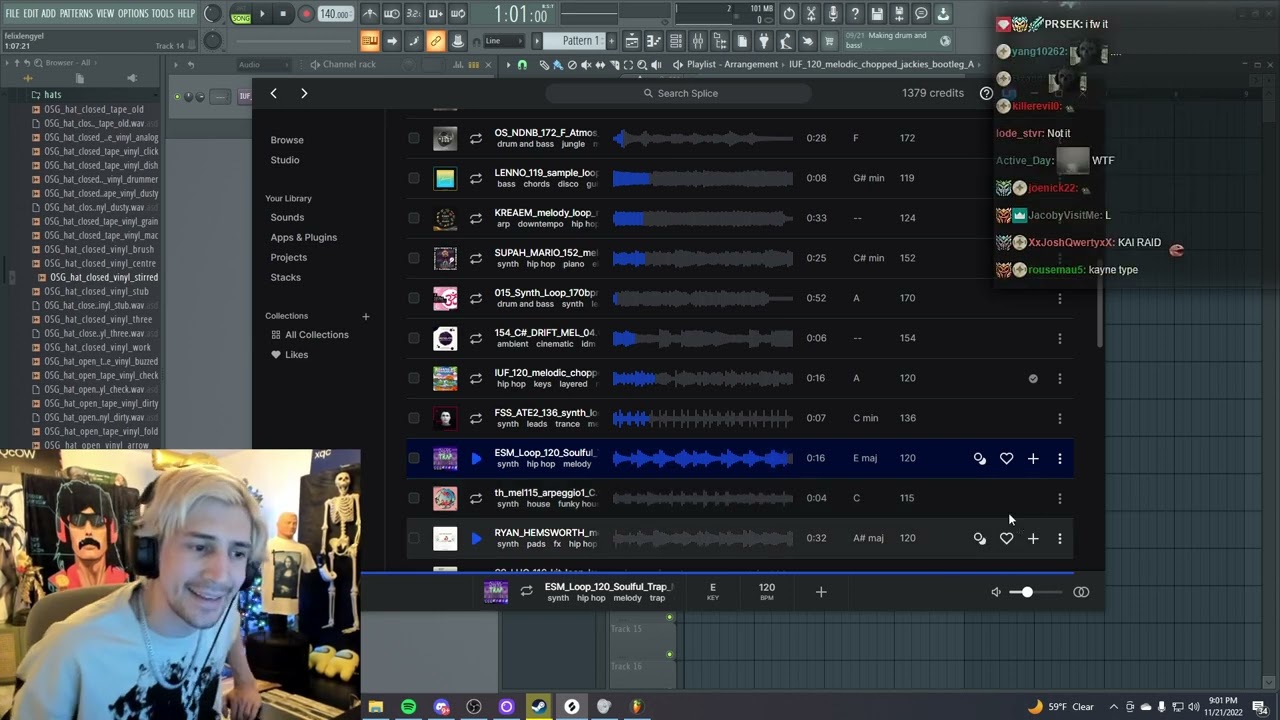Screen dimensions: 1280x720
Task: Open the VIEW menu
Action: [x=105, y=13]
